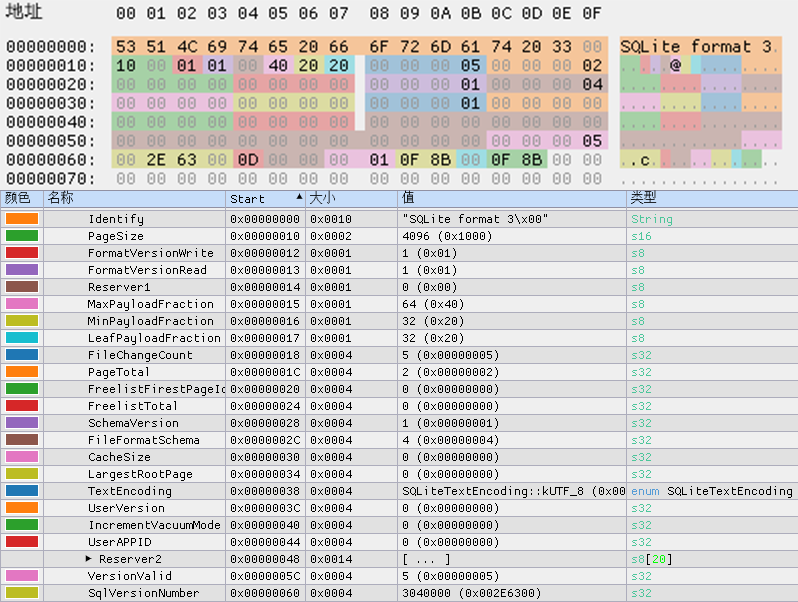798x602 pixels.
Task: Click the green color swatch for PageSize
Action: [21, 236]
